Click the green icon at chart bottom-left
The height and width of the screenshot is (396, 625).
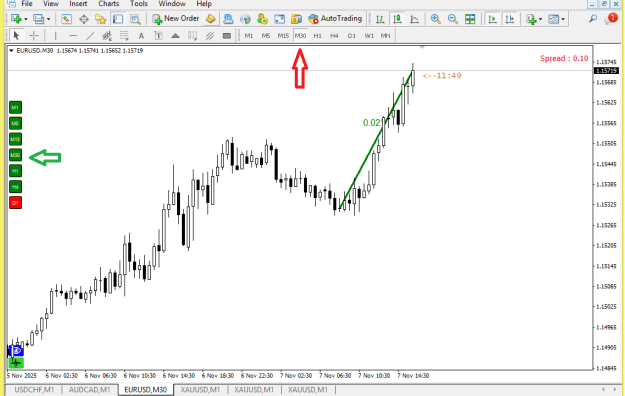pyautogui.click(x=16, y=363)
